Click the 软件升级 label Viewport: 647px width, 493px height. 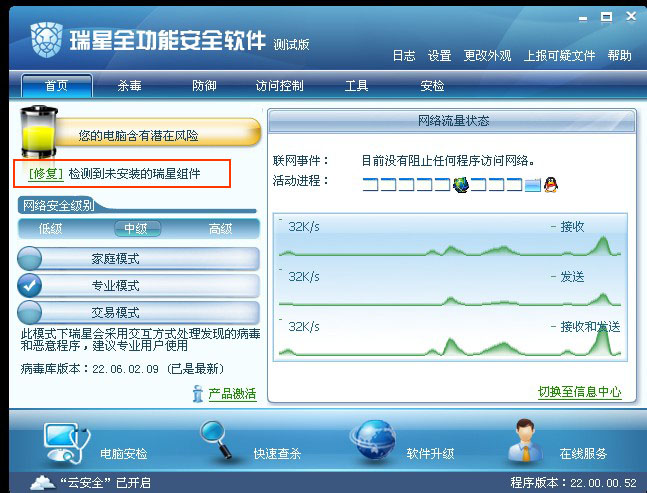tap(430, 454)
